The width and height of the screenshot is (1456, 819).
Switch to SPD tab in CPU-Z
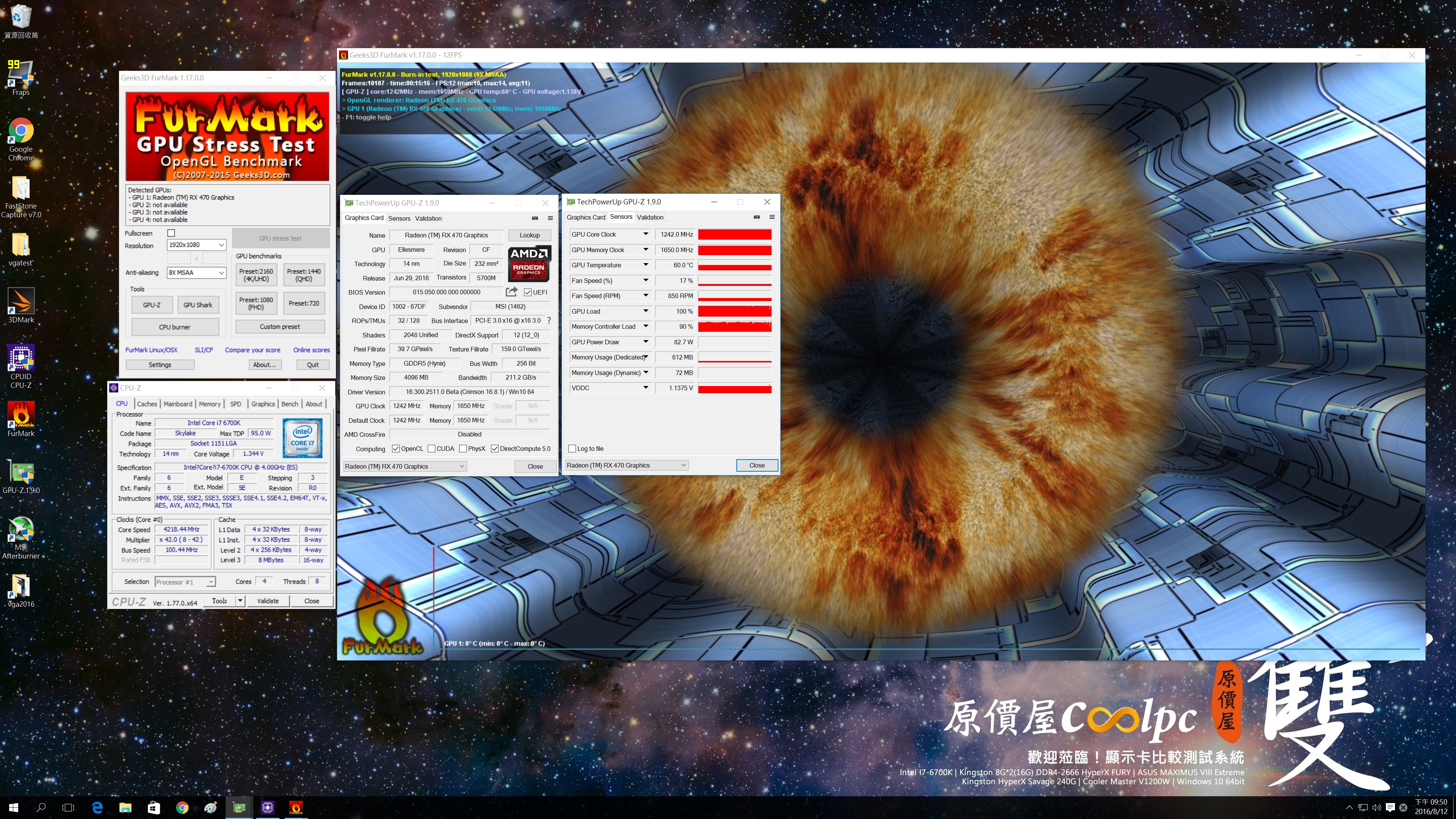coord(236,403)
